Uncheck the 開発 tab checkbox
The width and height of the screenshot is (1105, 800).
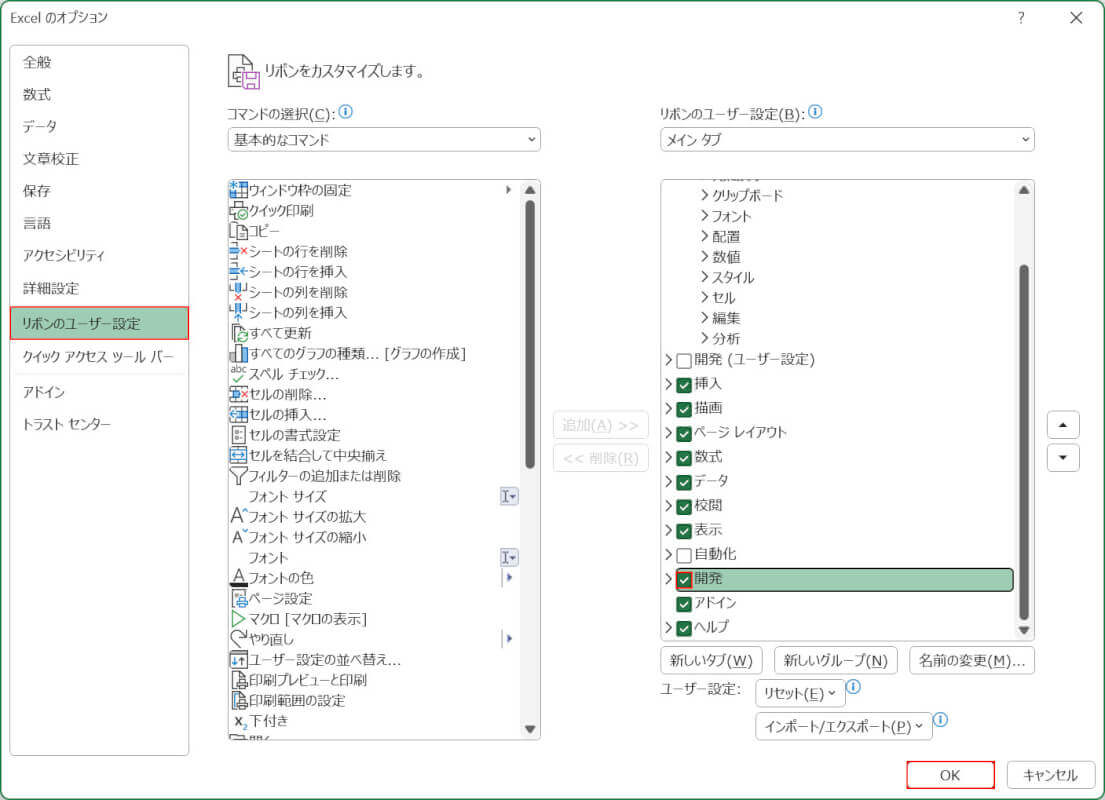pyautogui.click(x=684, y=580)
